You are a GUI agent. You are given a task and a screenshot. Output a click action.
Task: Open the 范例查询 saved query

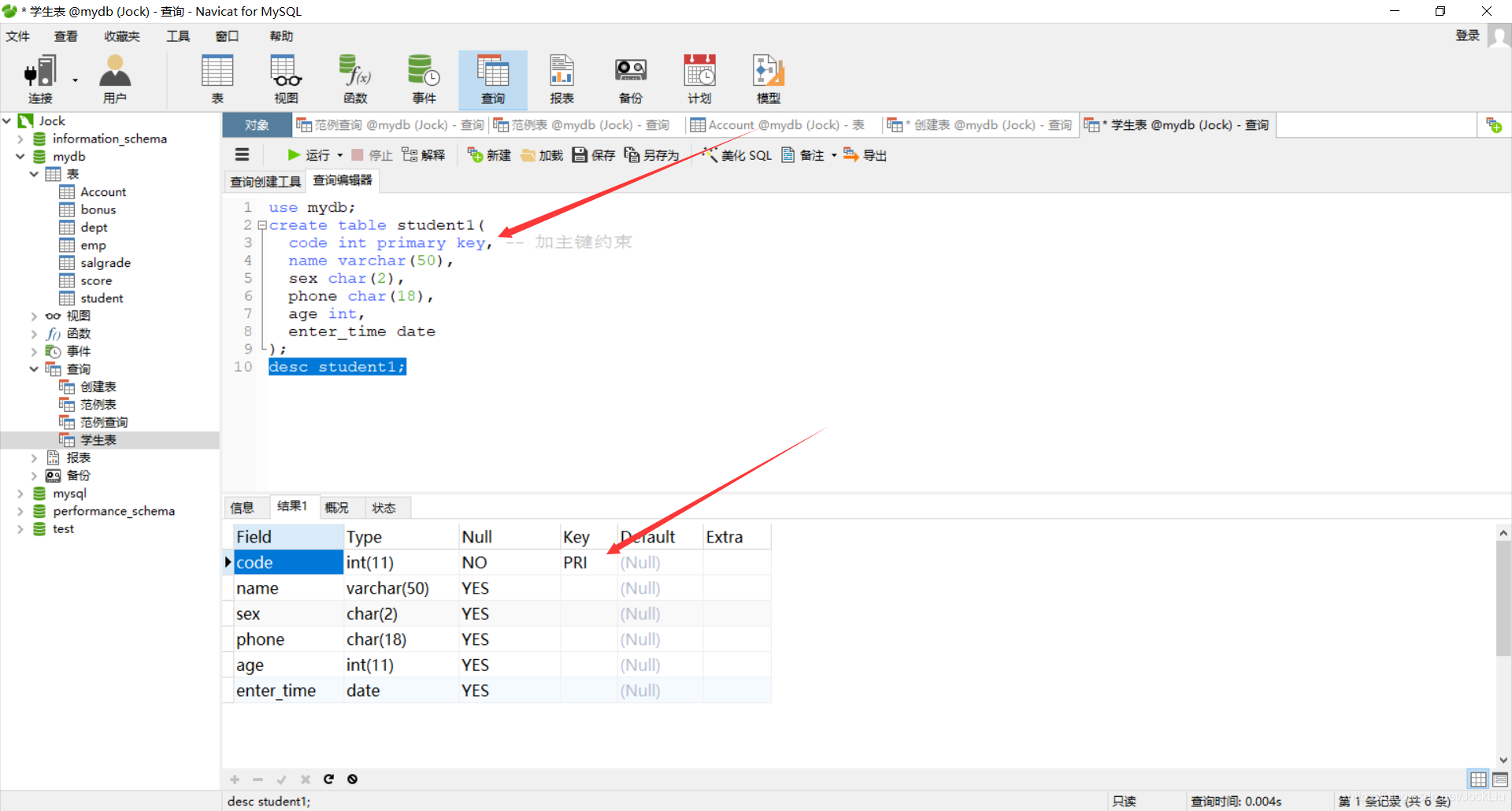click(x=103, y=422)
